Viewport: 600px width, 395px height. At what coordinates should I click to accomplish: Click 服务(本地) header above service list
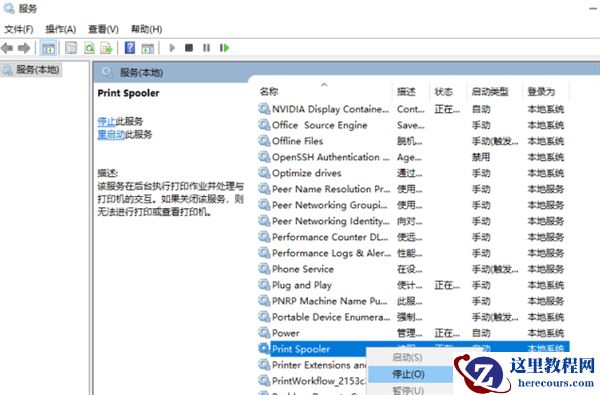click(x=141, y=73)
